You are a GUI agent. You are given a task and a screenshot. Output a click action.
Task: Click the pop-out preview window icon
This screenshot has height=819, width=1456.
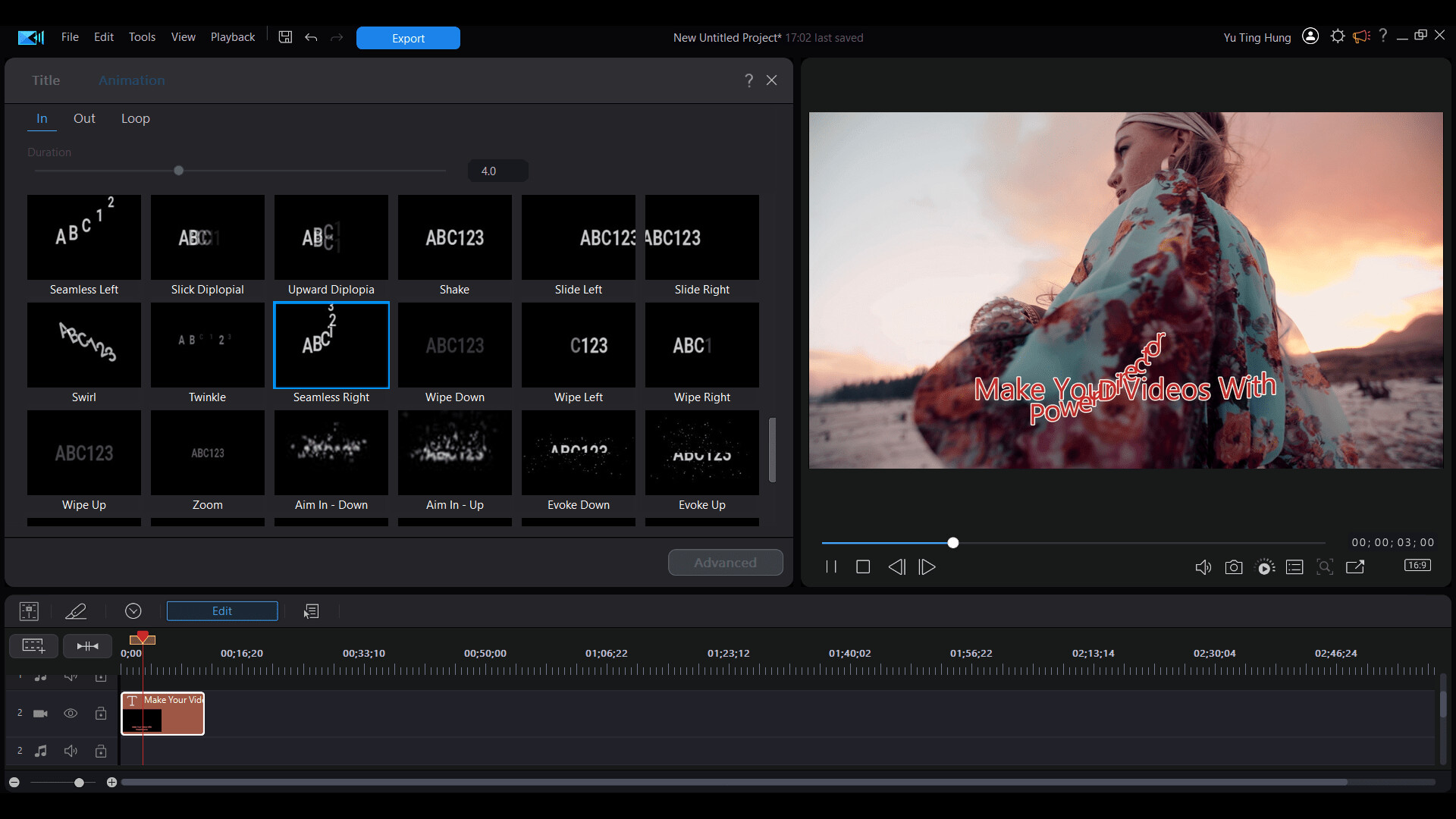1355,566
